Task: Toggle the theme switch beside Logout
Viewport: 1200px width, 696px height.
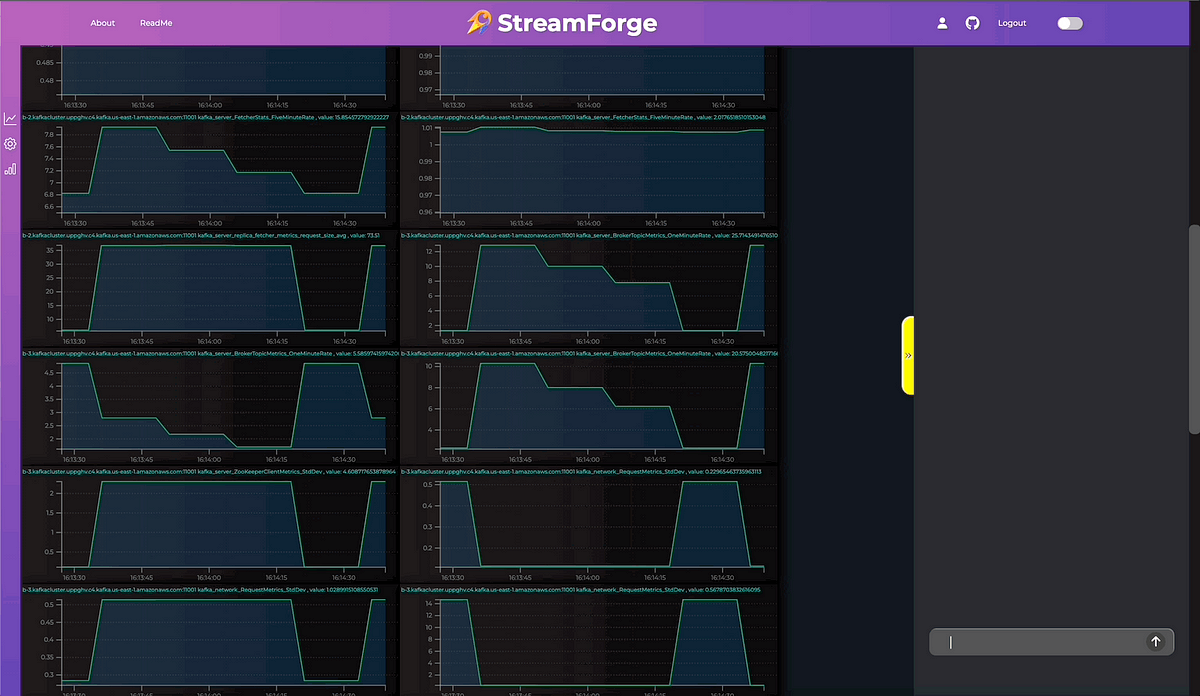Action: click(1069, 23)
